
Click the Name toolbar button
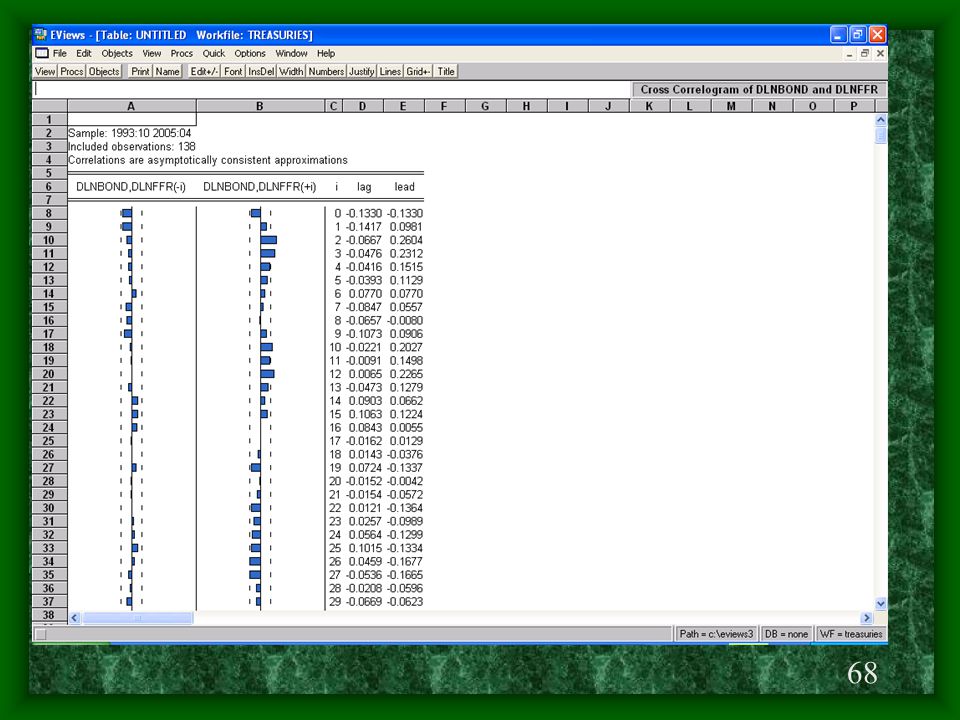[167, 71]
